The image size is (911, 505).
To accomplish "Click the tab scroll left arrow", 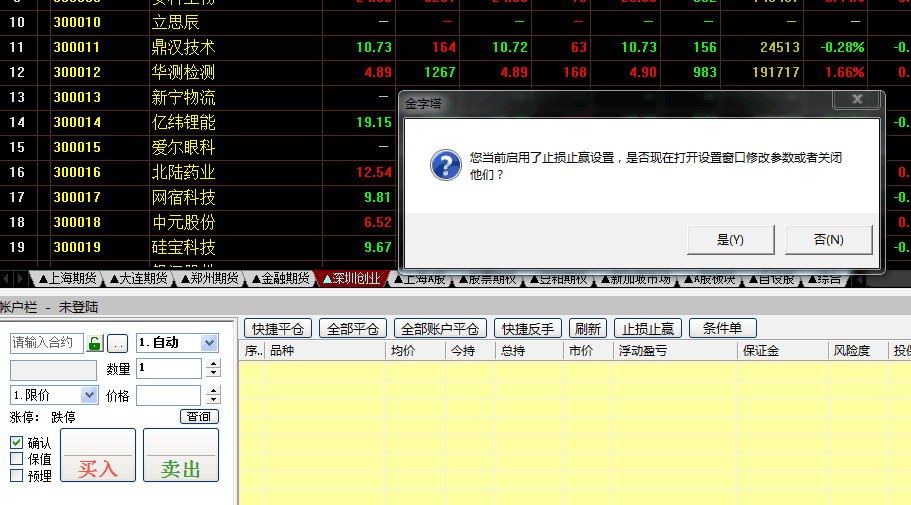I will 6,279.
